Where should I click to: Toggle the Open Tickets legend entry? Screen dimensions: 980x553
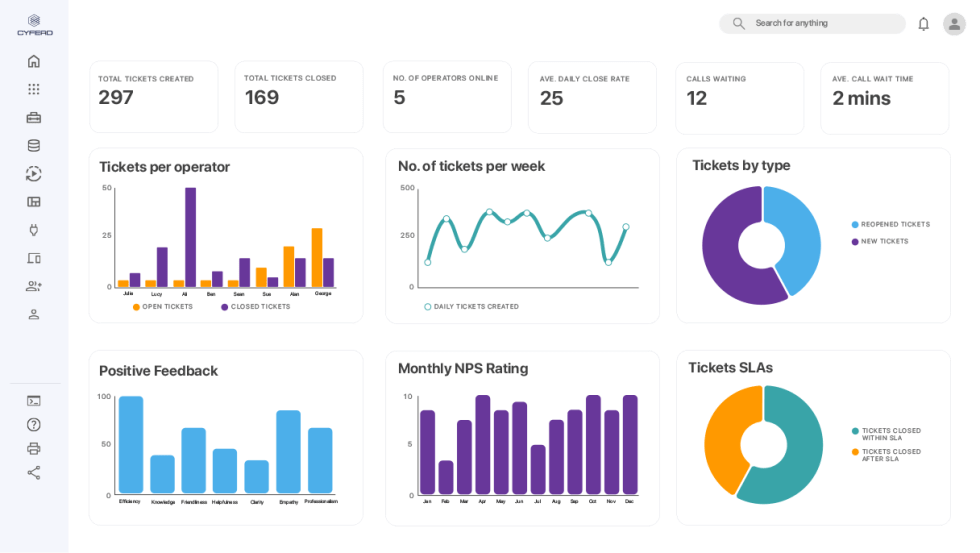[162, 307]
